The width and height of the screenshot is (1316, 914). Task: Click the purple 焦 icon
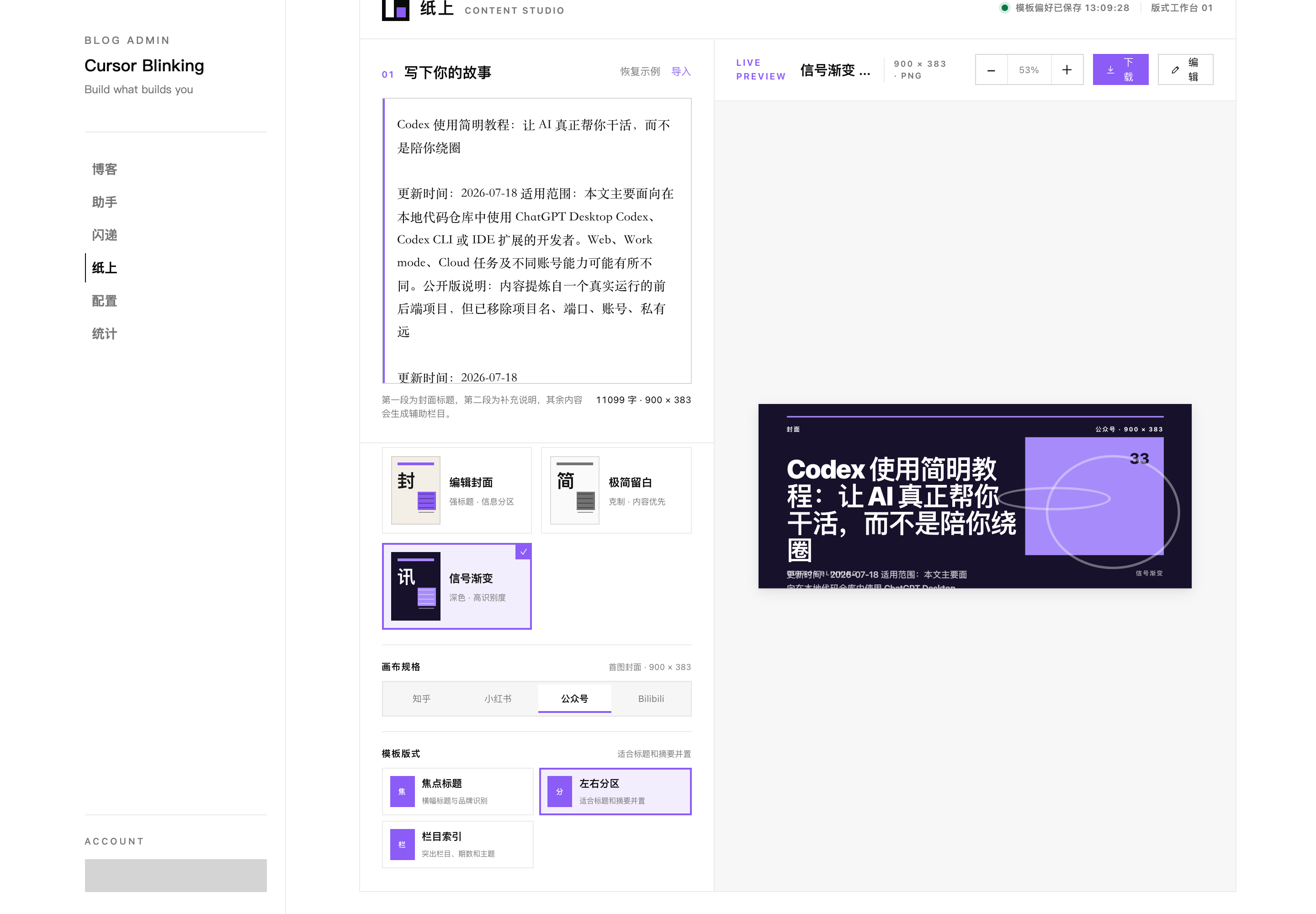402,792
